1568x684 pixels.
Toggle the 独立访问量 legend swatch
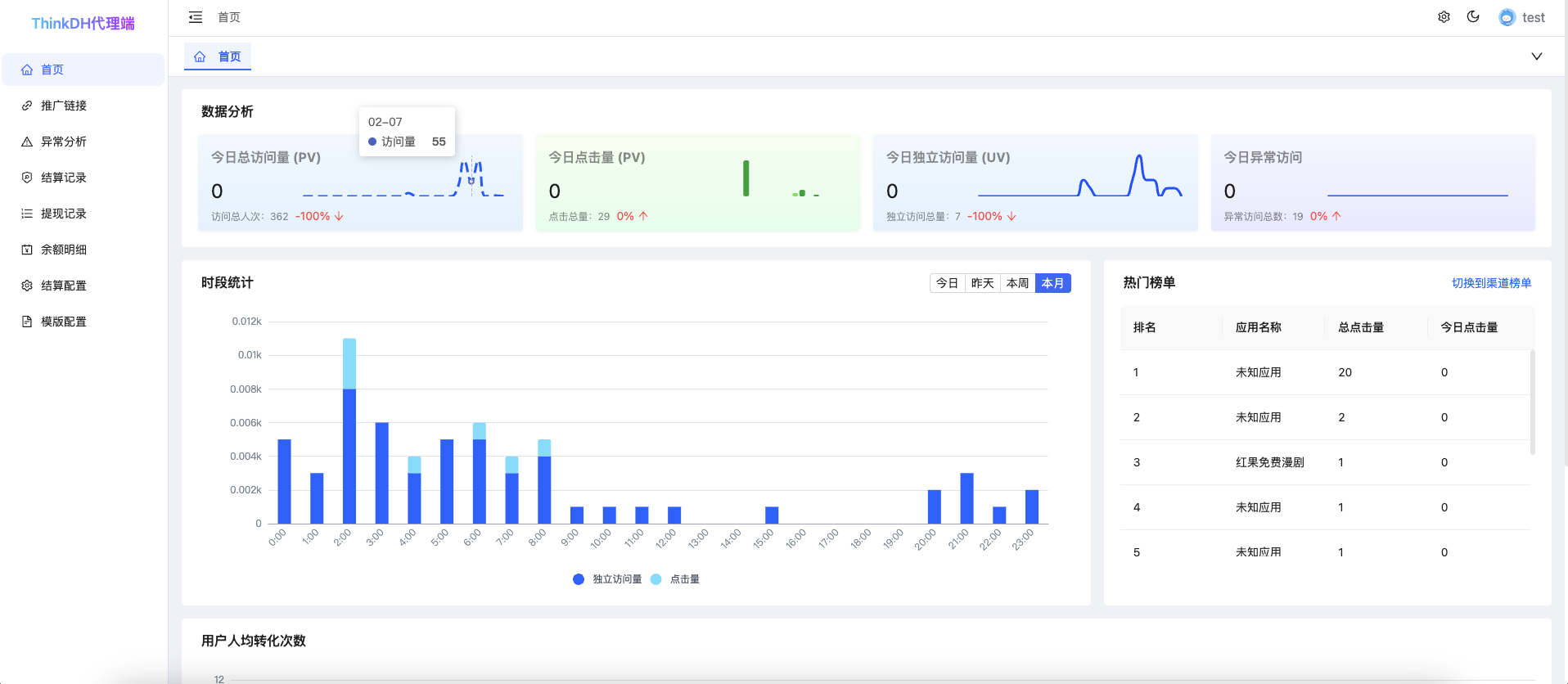579,579
